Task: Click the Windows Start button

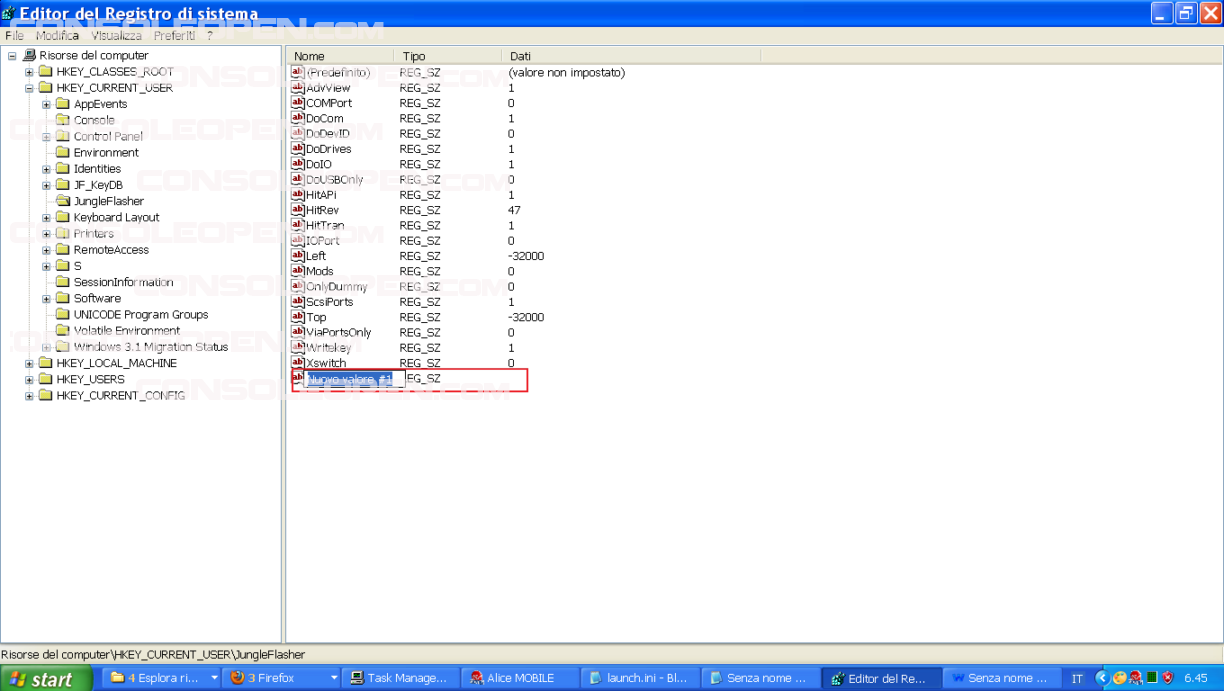Action: [40, 679]
